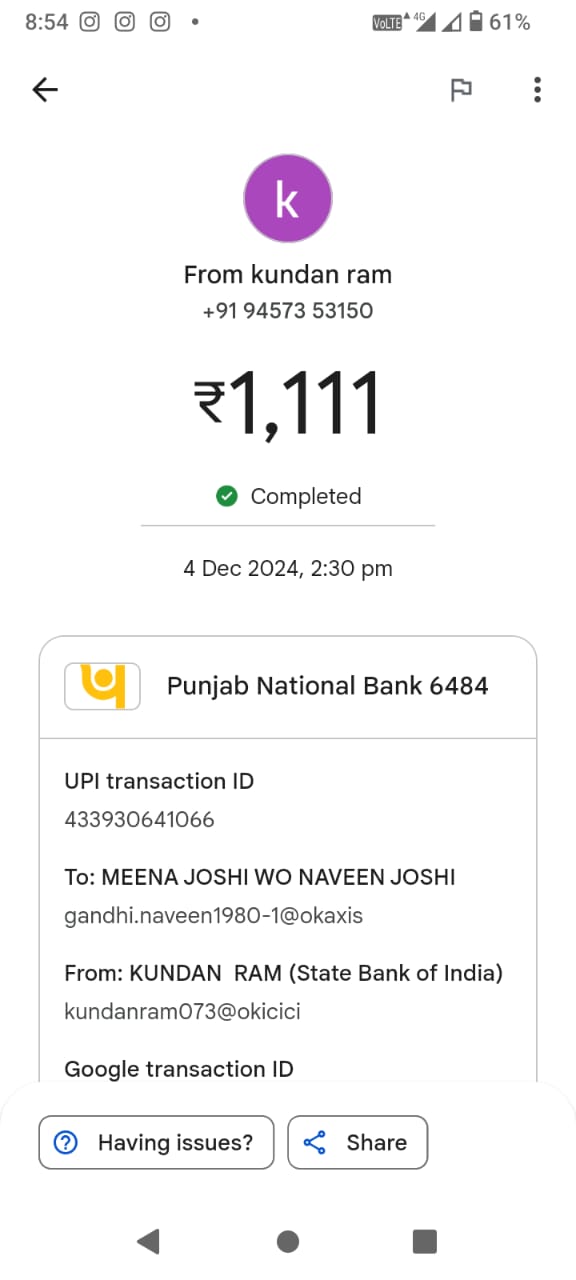Tap the Punjab National Bank 6484 header

tap(288, 686)
